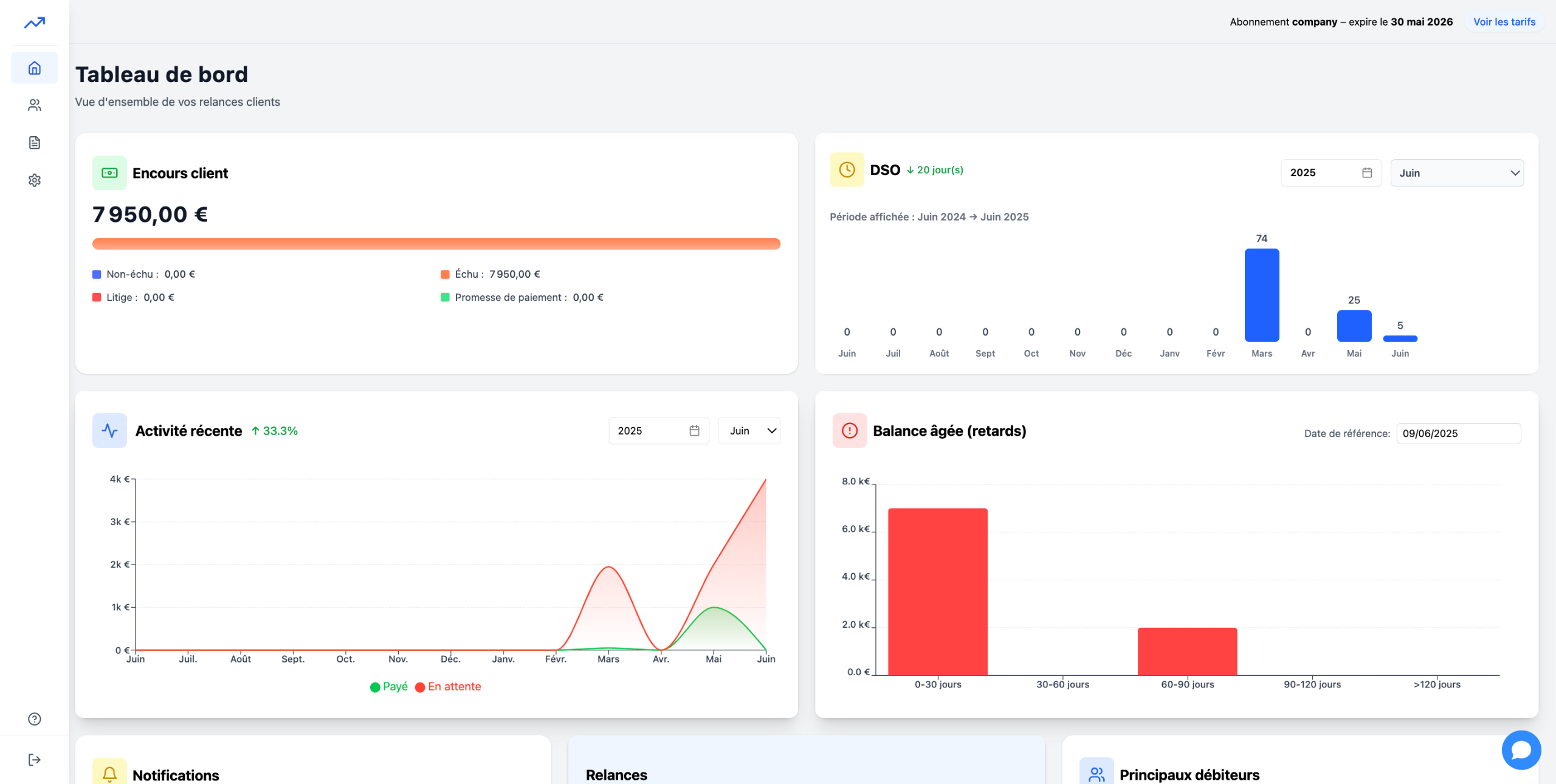Open the chat bubble widget
Screen dimensions: 1556x784
pos(1521,750)
